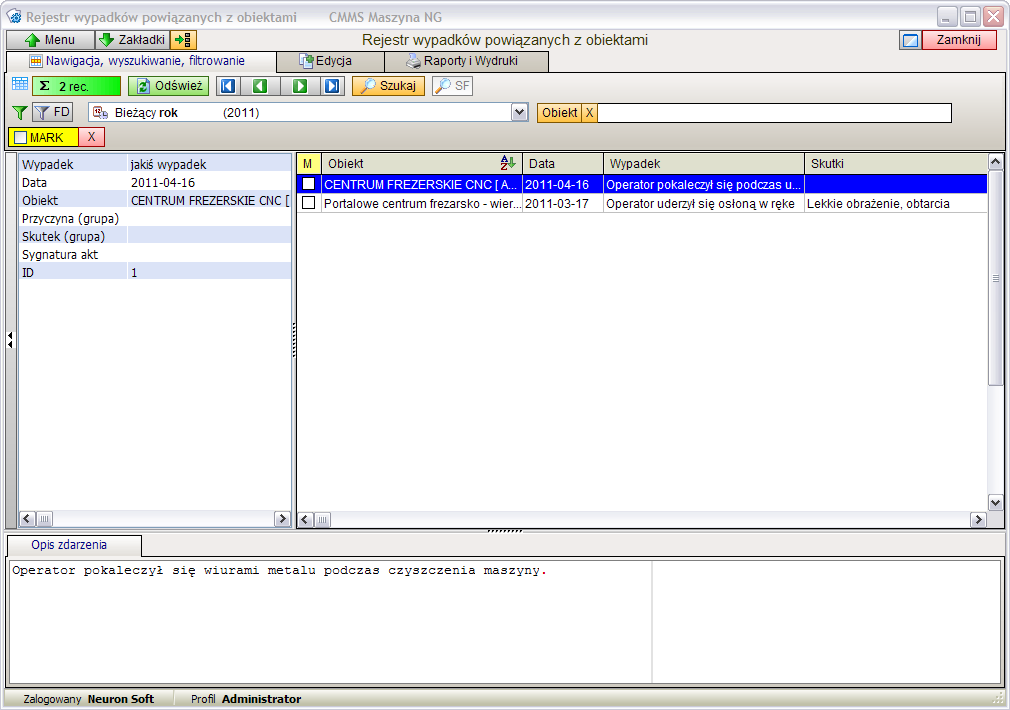The height and width of the screenshot is (710, 1010).
Task: Click the blue window icon left of Zamknij
Action: point(910,41)
